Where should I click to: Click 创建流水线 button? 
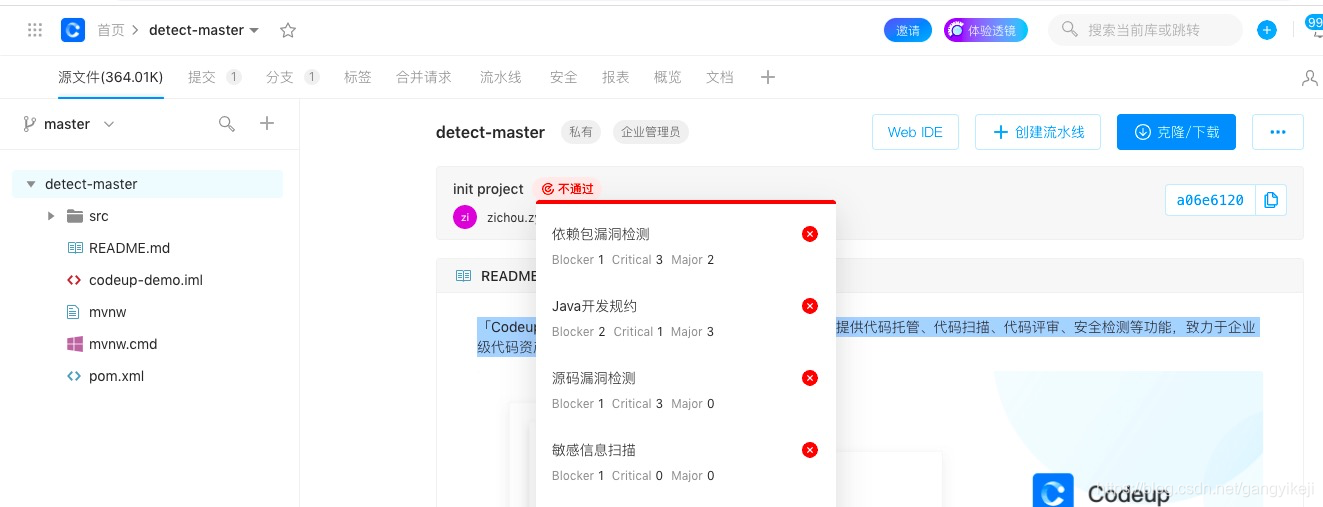1038,132
